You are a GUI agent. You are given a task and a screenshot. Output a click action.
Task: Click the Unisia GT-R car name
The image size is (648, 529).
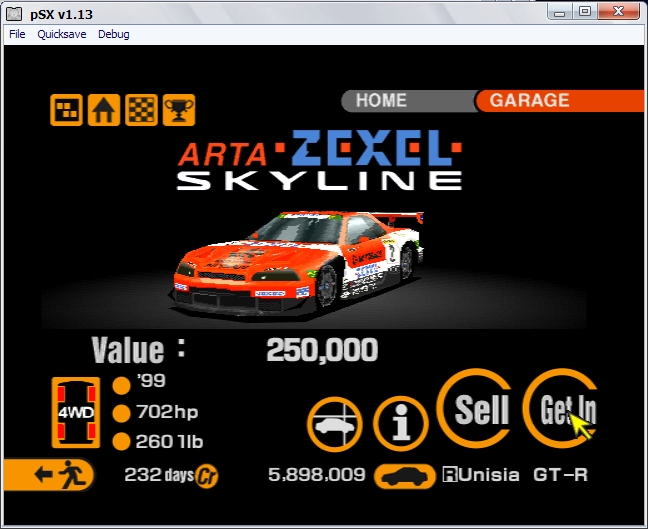(515, 475)
